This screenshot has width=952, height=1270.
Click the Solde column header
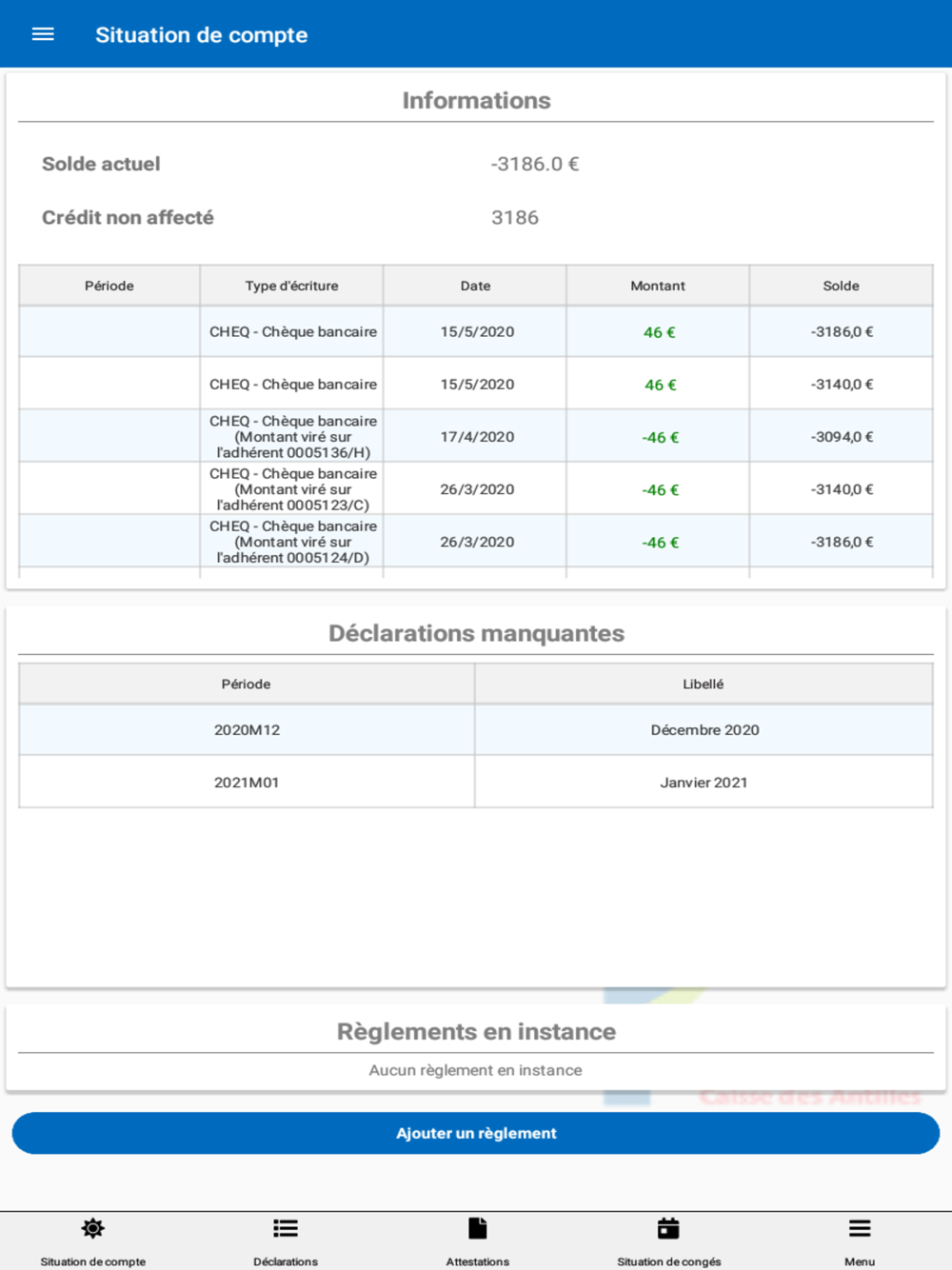[842, 286]
